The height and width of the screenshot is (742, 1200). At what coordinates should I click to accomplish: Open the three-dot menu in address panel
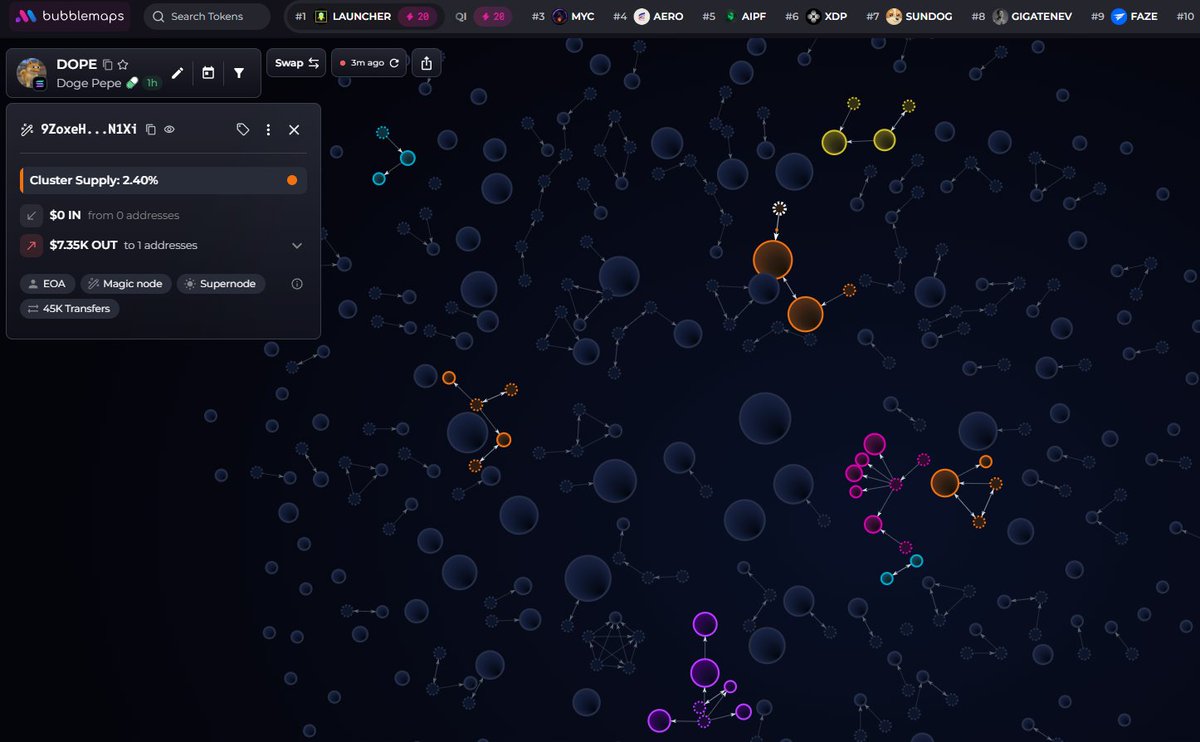(268, 130)
